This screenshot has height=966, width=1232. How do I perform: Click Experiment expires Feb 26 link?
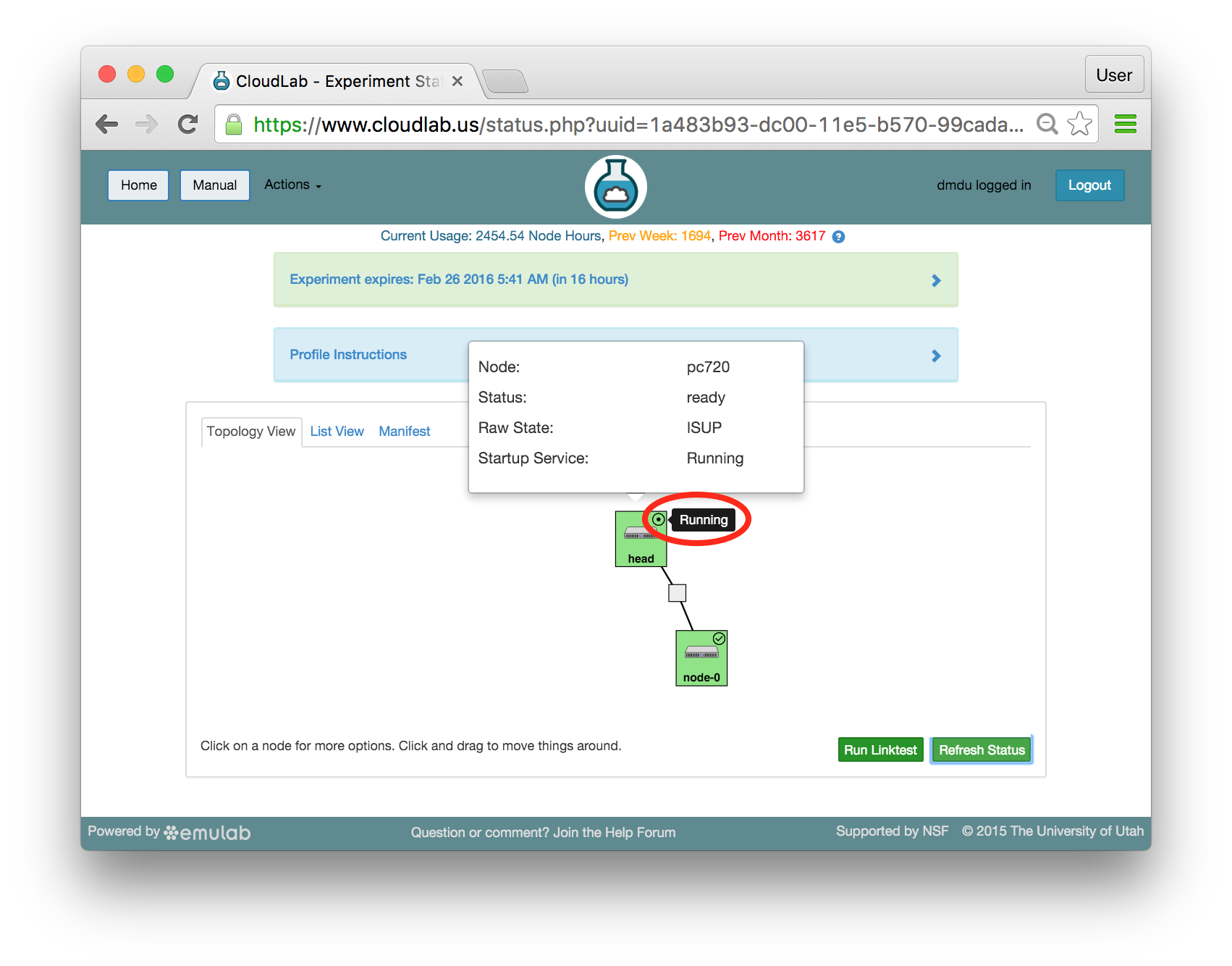click(x=459, y=280)
